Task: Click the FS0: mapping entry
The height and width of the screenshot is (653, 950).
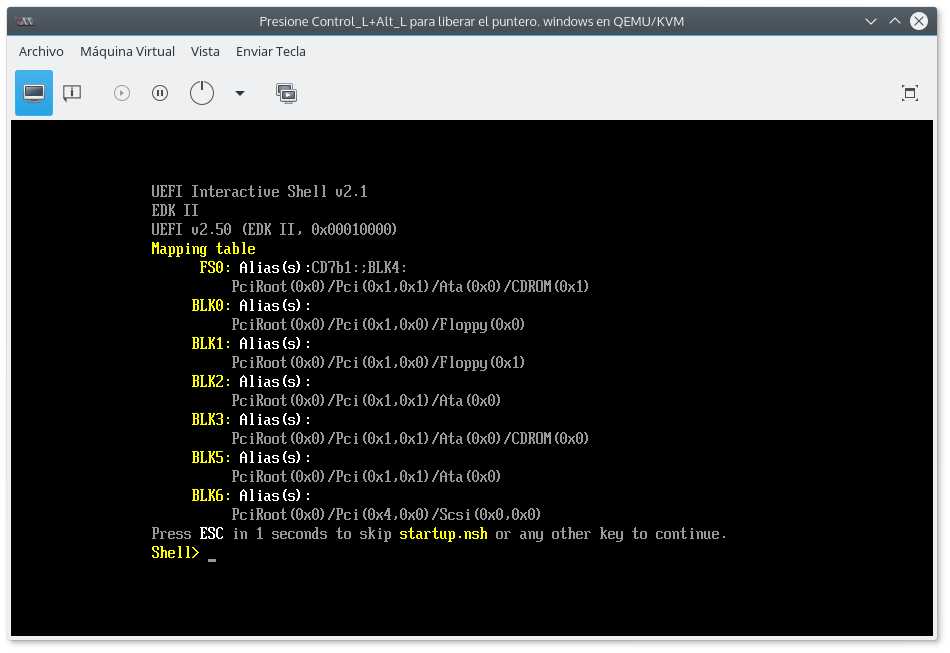Action: pyautogui.click(x=215, y=267)
